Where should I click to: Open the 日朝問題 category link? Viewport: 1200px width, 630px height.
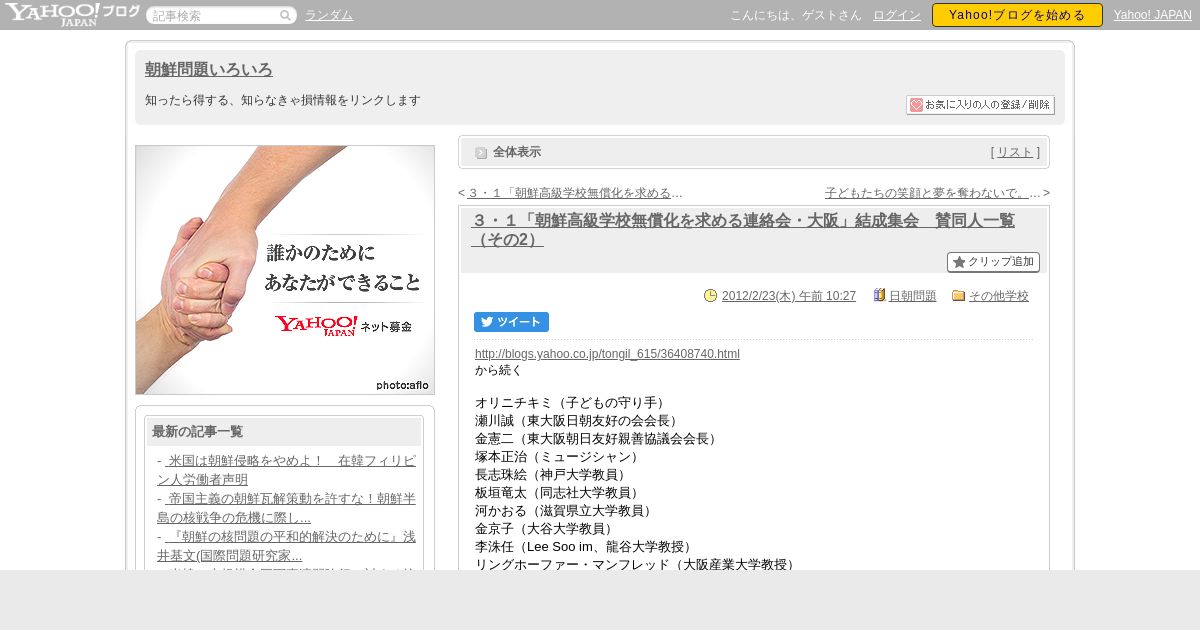pos(913,296)
